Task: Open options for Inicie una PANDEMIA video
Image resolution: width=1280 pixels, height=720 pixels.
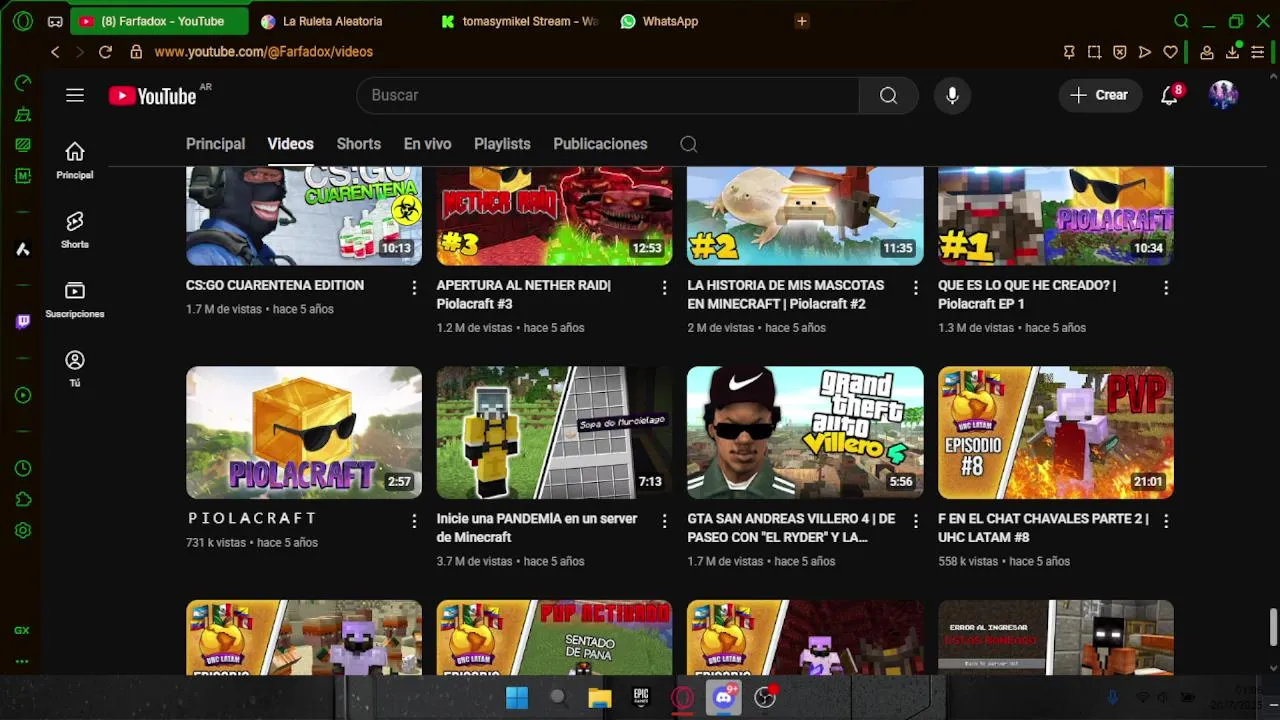Action: point(664,521)
